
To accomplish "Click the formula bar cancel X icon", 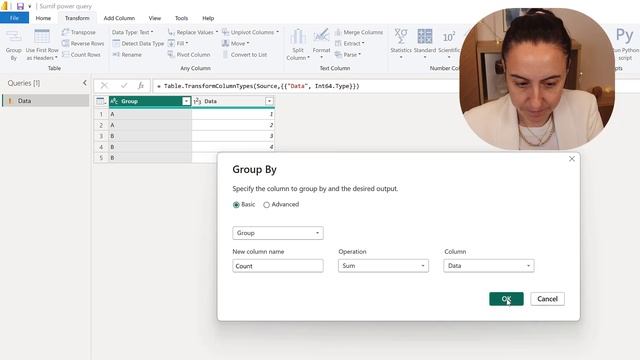I will click(104, 85).
